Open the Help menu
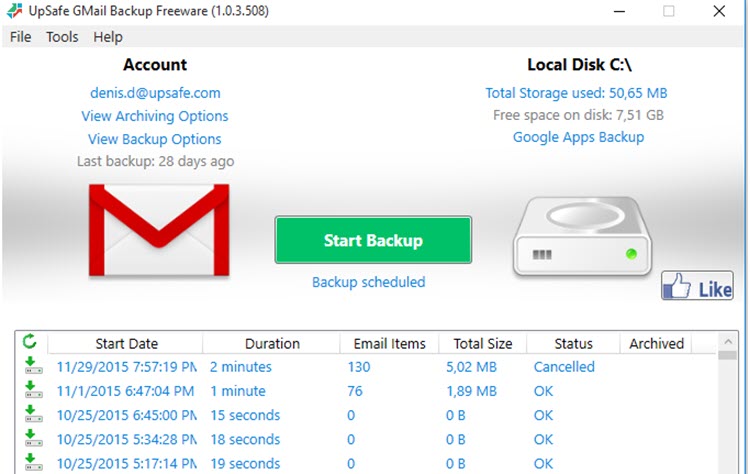 108,37
